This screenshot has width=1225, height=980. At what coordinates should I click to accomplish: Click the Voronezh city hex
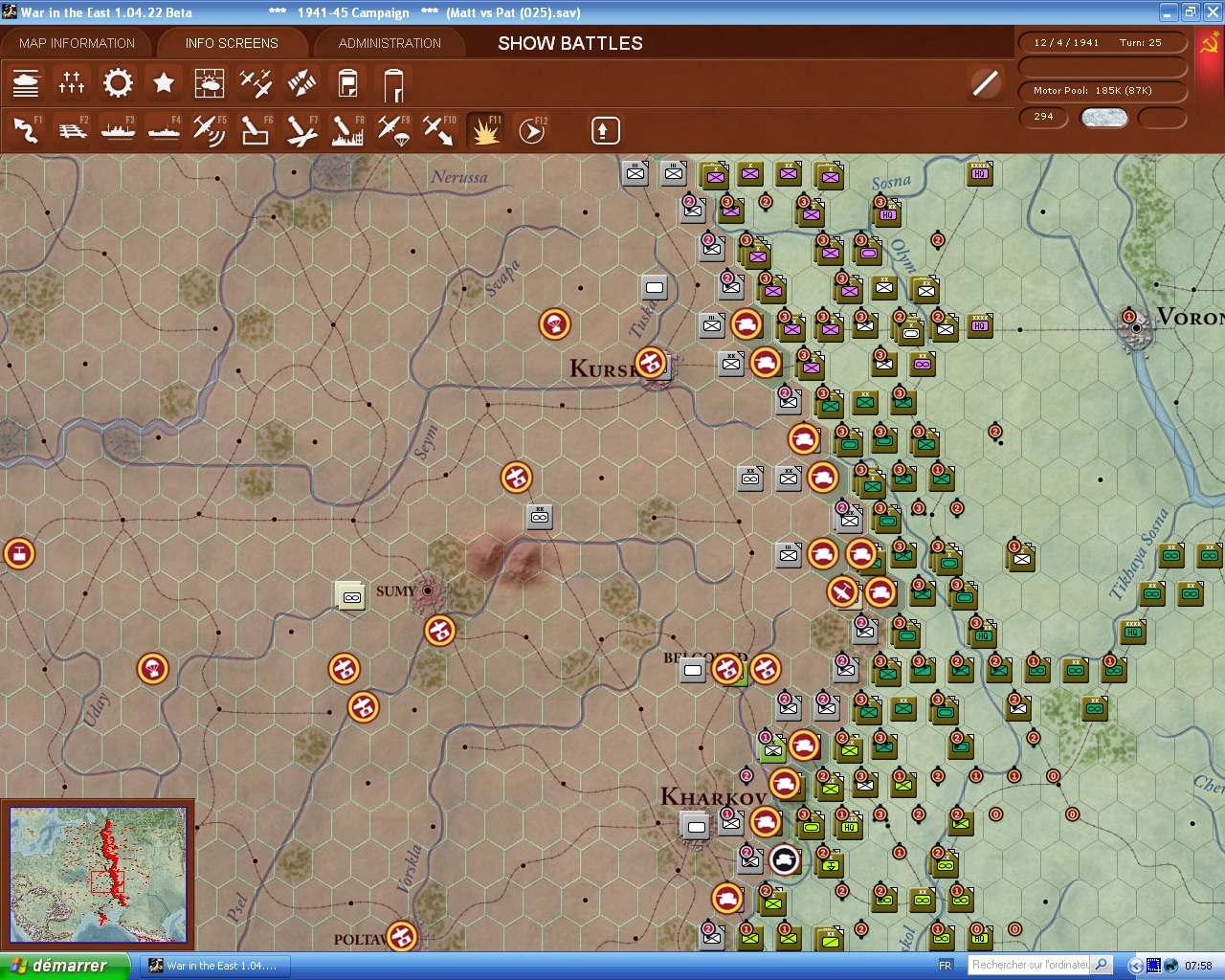pyautogui.click(x=1136, y=326)
